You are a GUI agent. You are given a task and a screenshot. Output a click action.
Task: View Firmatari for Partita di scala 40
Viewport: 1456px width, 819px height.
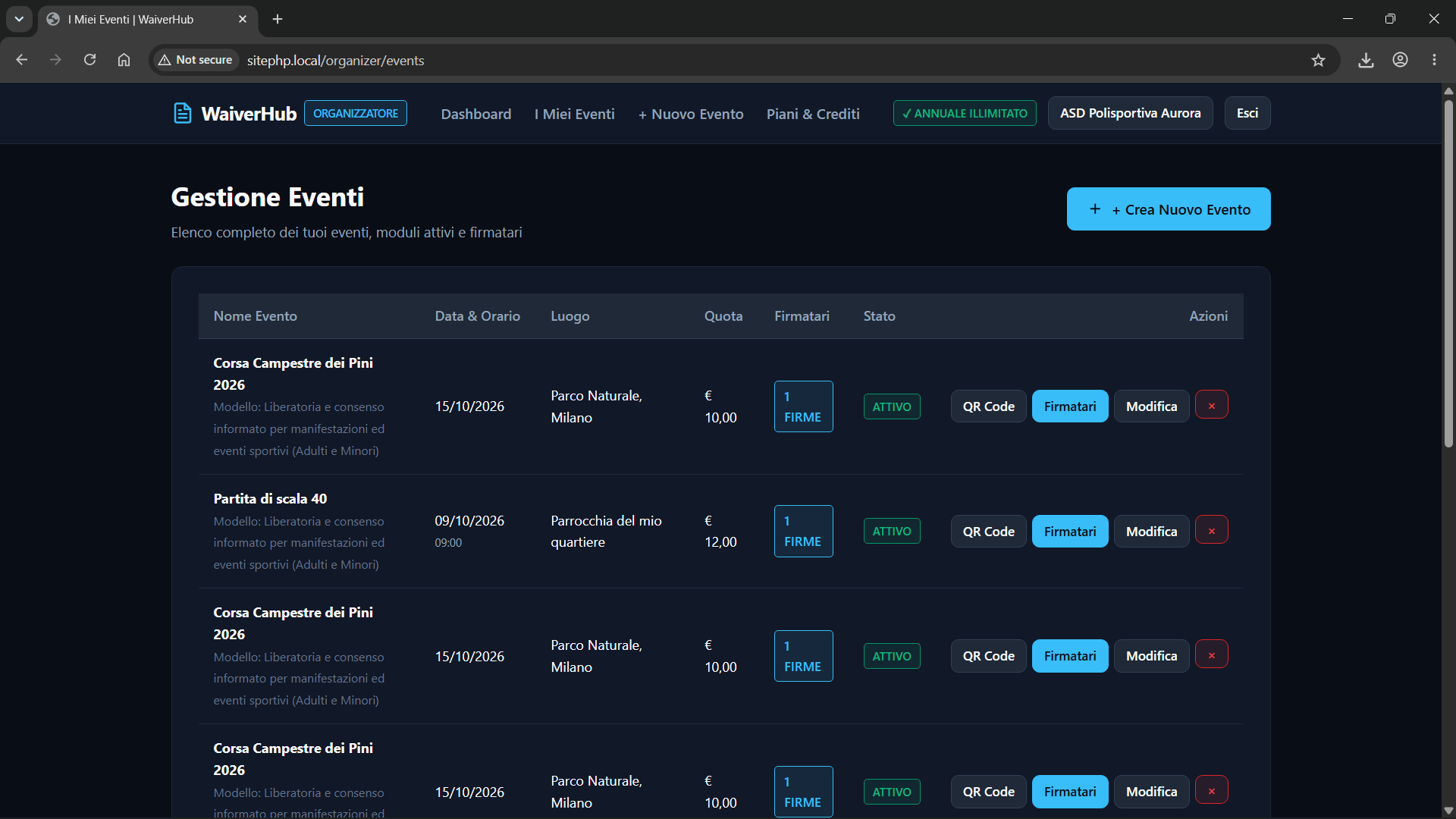(1070, 532)
